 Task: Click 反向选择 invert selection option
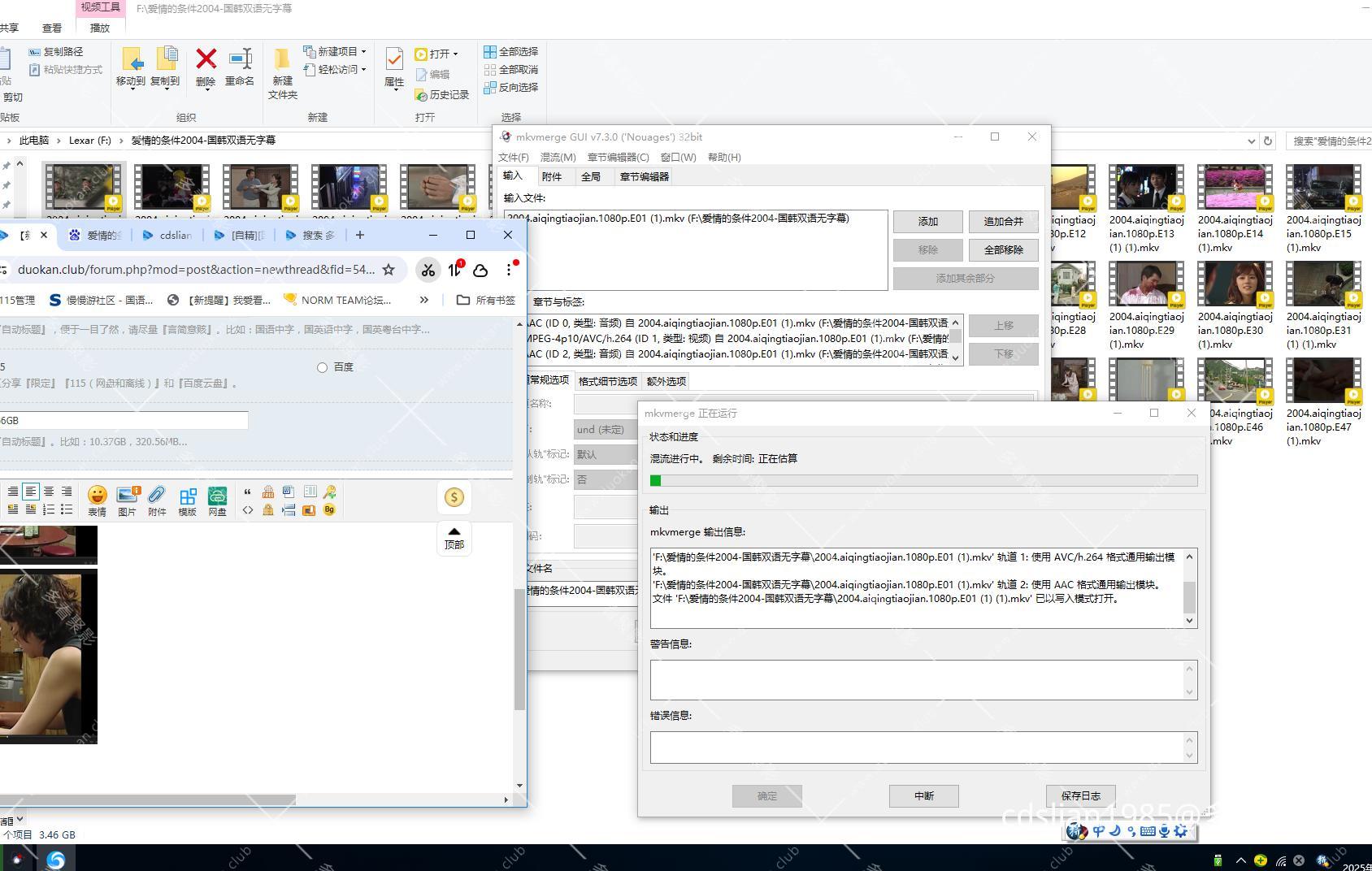(x=510, y=87)
